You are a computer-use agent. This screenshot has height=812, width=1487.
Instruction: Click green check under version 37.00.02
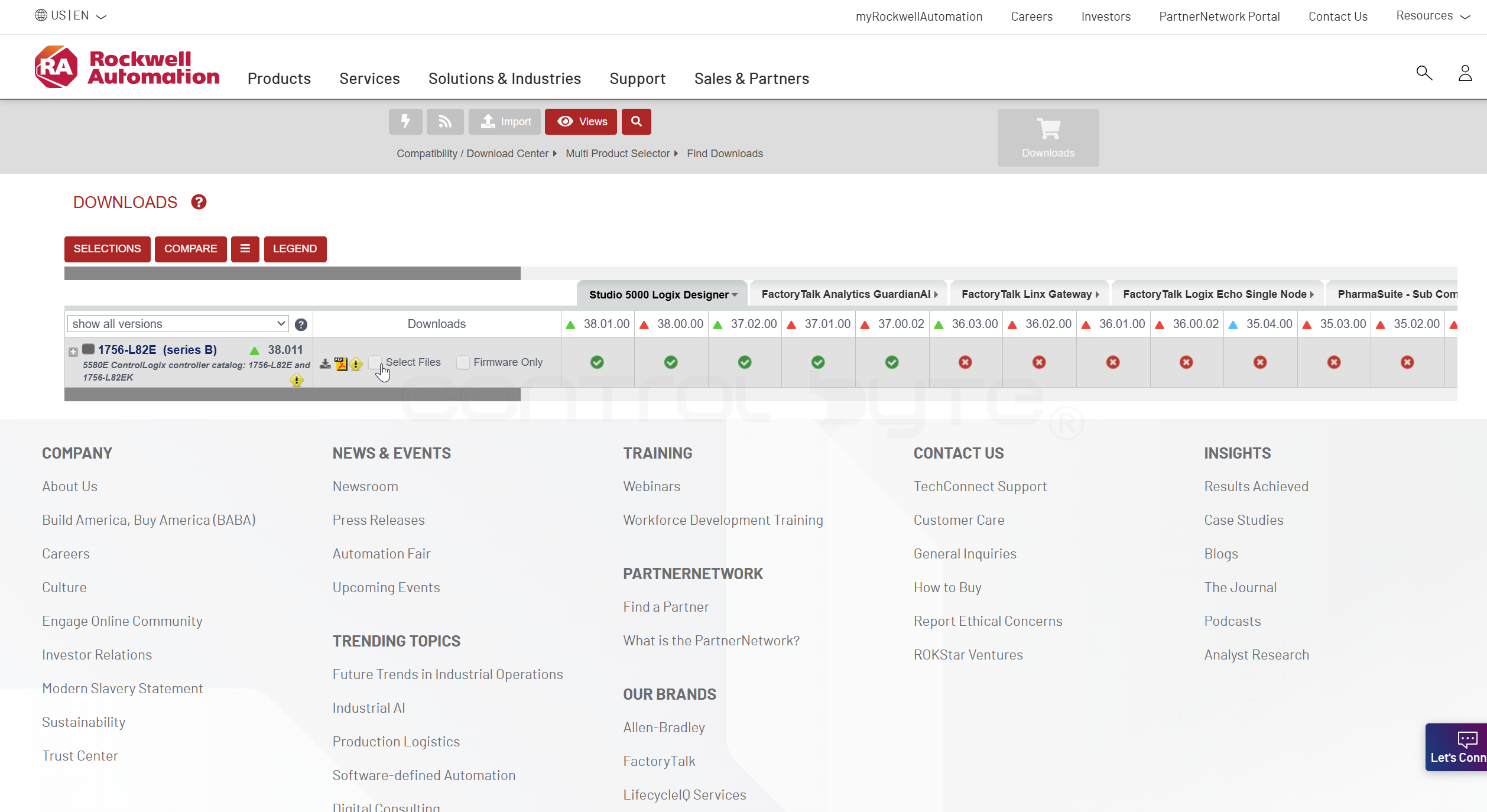[892, 362]
